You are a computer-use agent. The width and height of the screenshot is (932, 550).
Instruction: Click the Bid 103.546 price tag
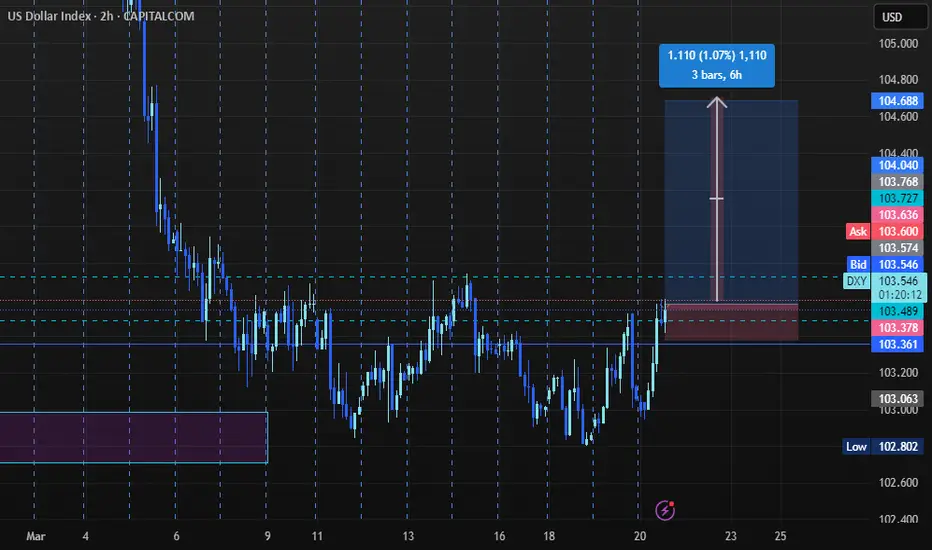click(x=885, y=265)
